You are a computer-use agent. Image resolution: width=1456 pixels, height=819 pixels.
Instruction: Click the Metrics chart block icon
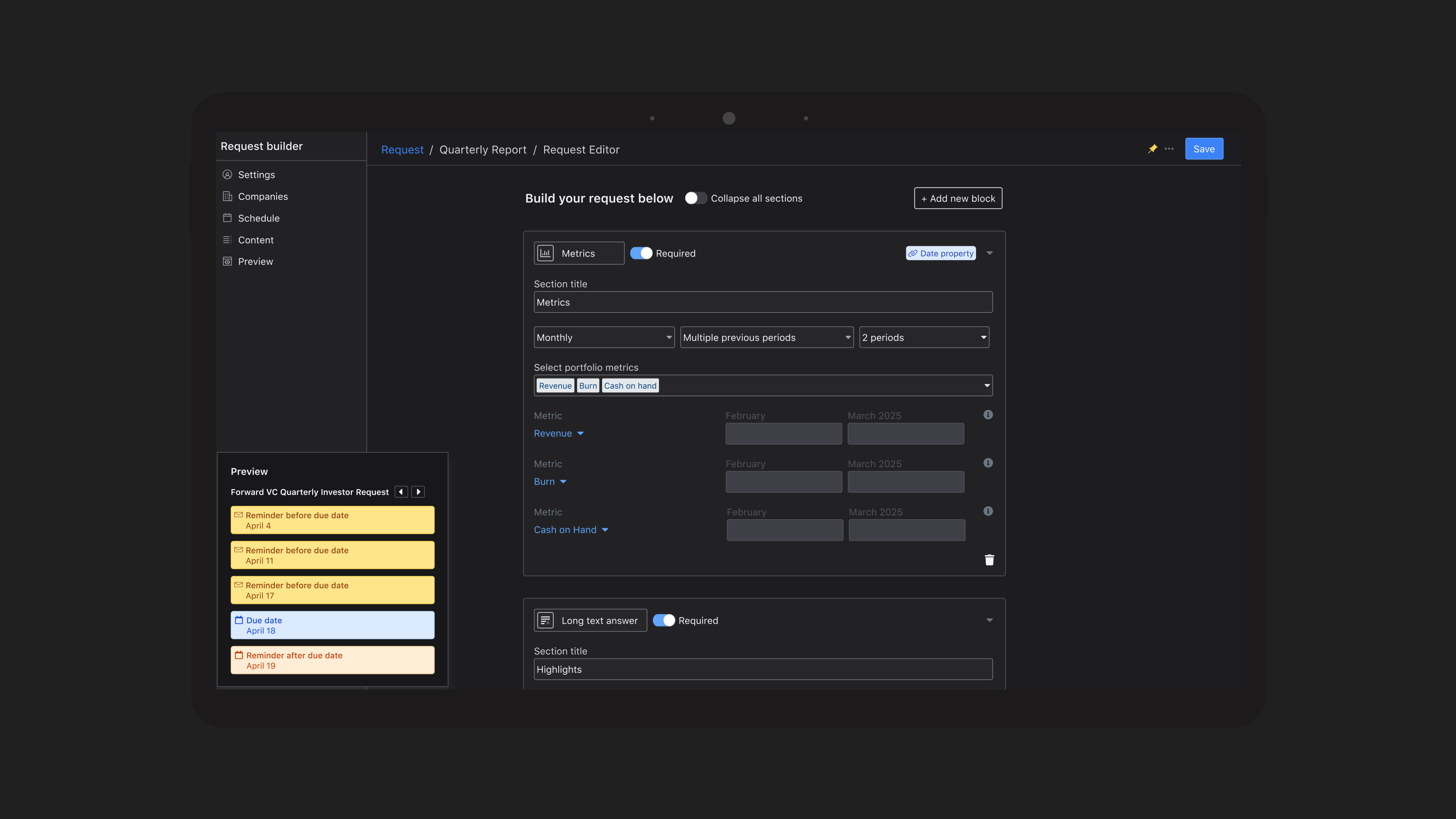click(546, 253)
